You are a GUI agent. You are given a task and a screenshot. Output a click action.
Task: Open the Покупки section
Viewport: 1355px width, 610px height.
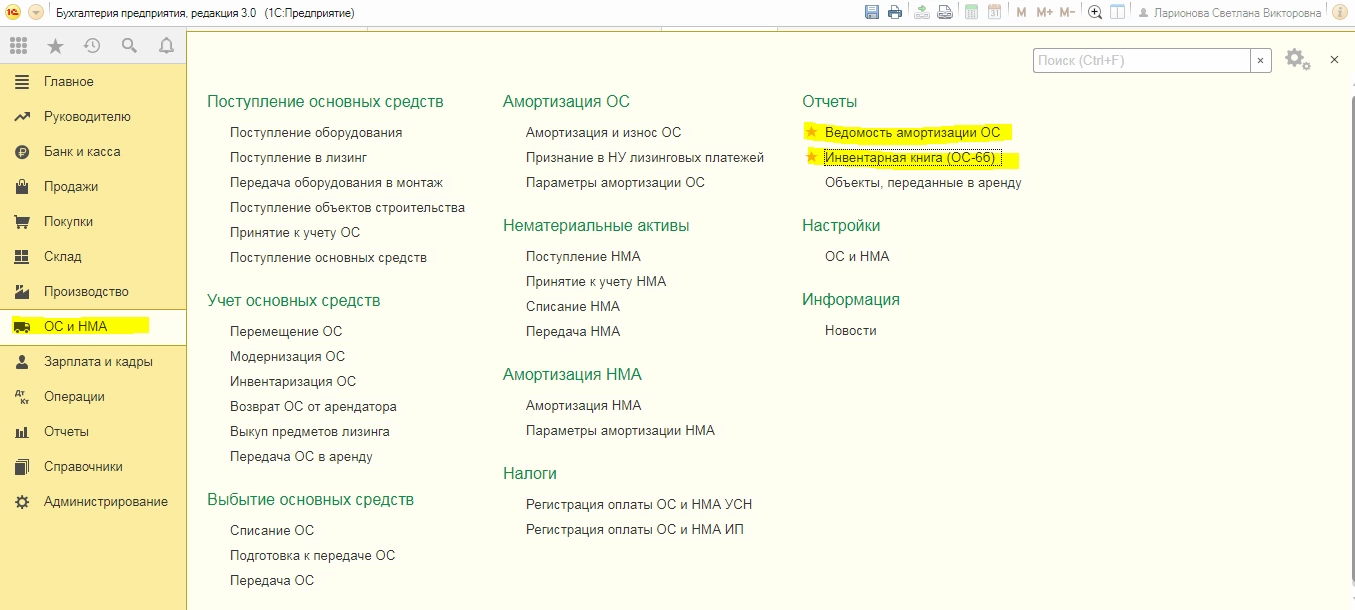(93, 221)
